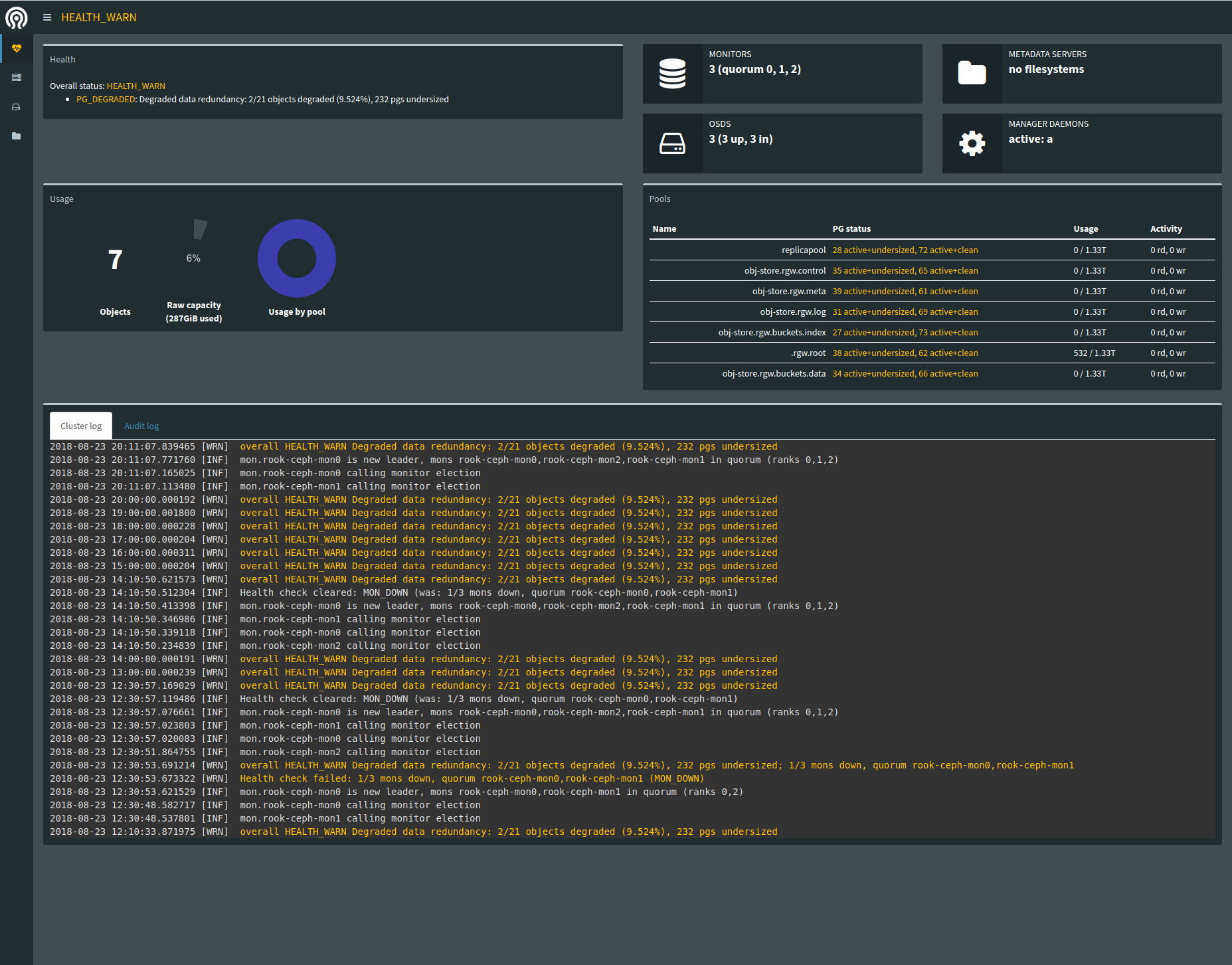Click the 7 Objects count
The width and height of the screenshot is (1232, 965).
pos(115,260)
